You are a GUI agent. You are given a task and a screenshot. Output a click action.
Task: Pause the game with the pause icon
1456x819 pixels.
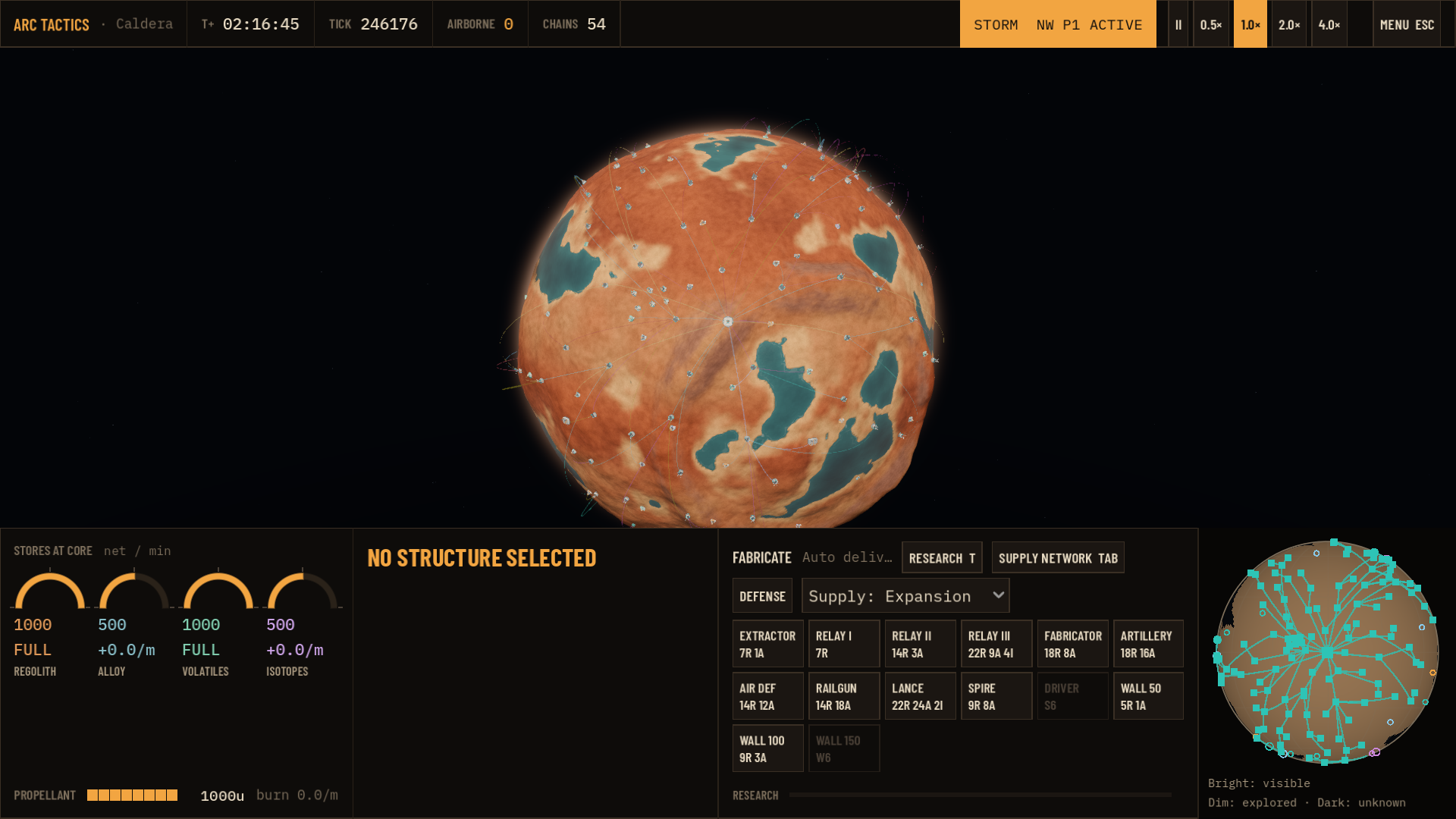1178,24
